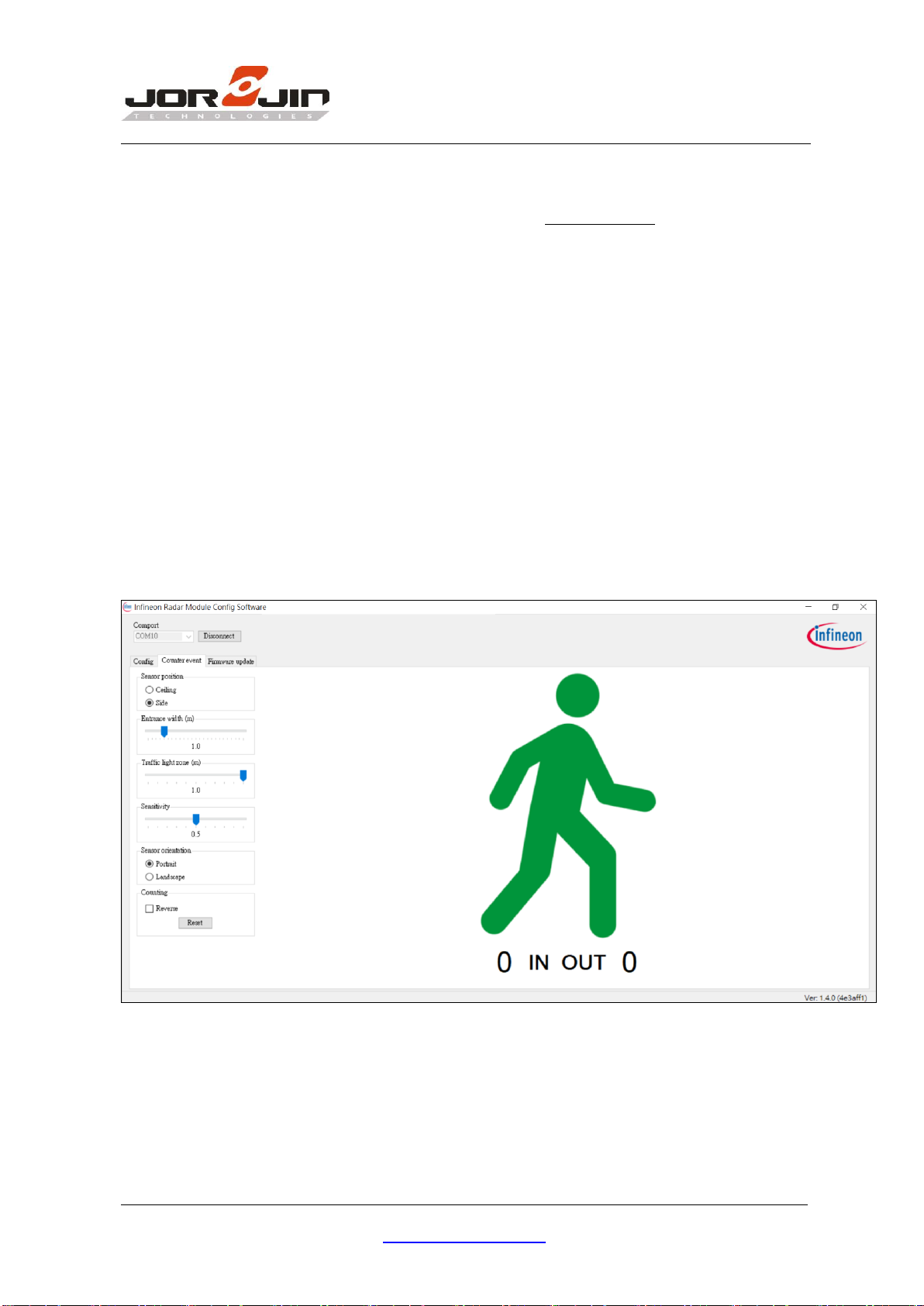The height and width of the screenshot is (1306, 924).
Task: Click the Disconnect button
Action: (x=219, y=636)
